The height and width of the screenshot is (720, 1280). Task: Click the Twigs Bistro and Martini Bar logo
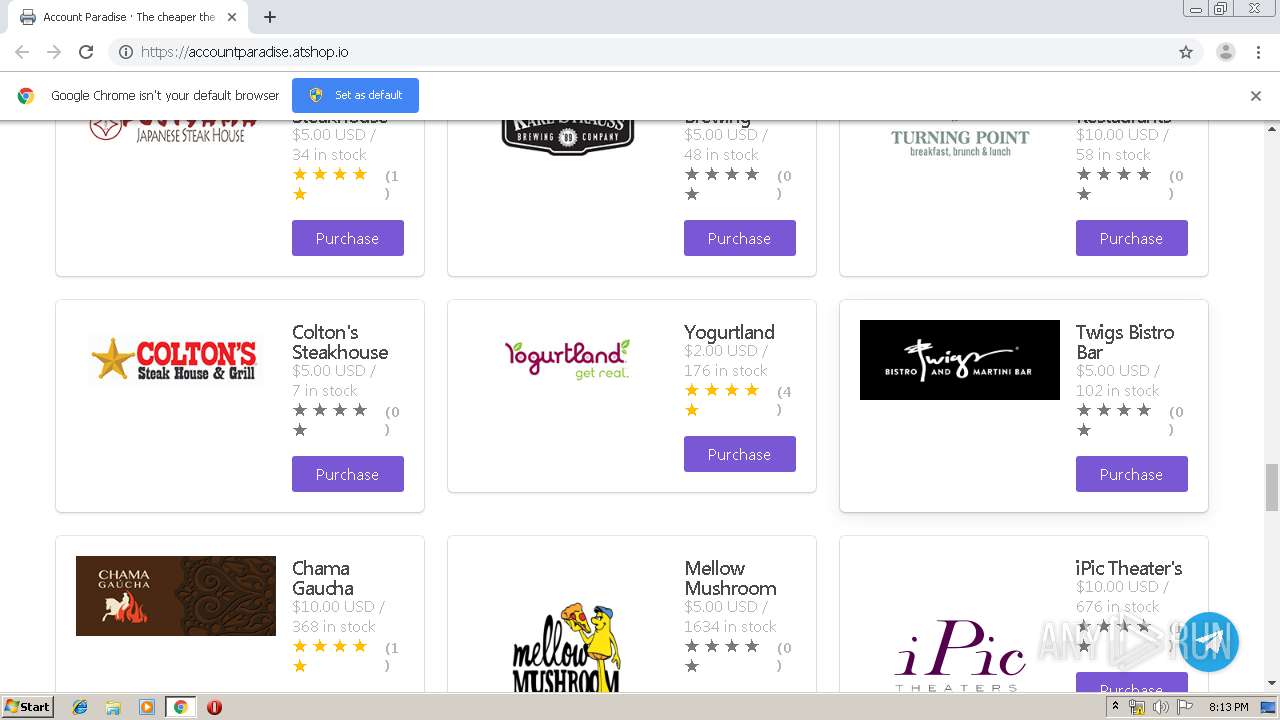coord(960,360)
